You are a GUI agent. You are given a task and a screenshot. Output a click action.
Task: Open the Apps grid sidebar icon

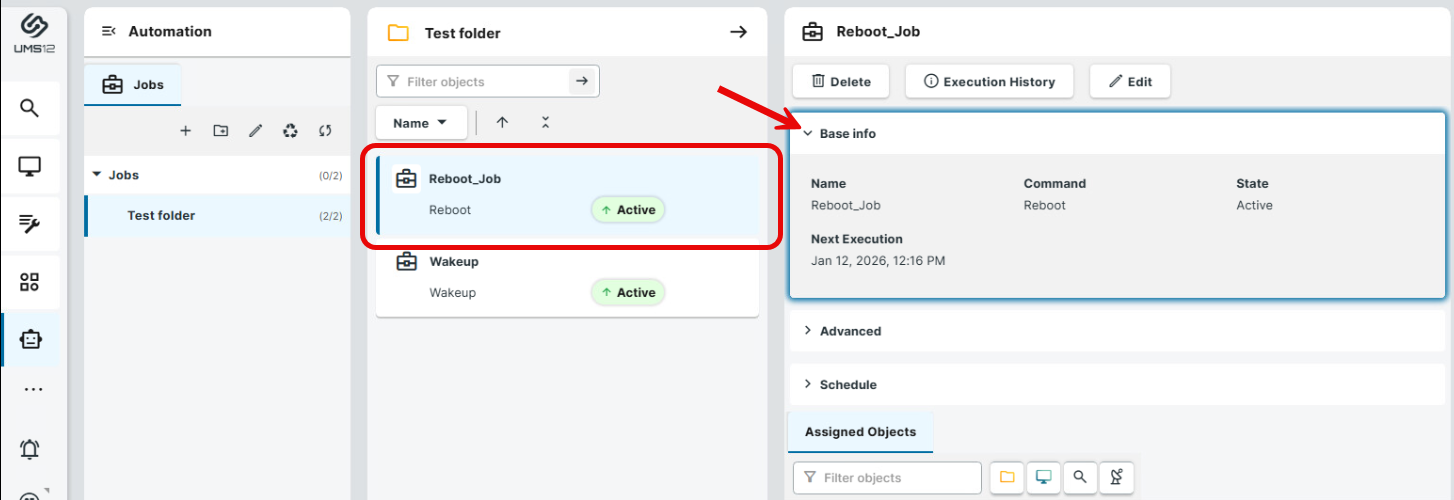[x=30, y=282]
